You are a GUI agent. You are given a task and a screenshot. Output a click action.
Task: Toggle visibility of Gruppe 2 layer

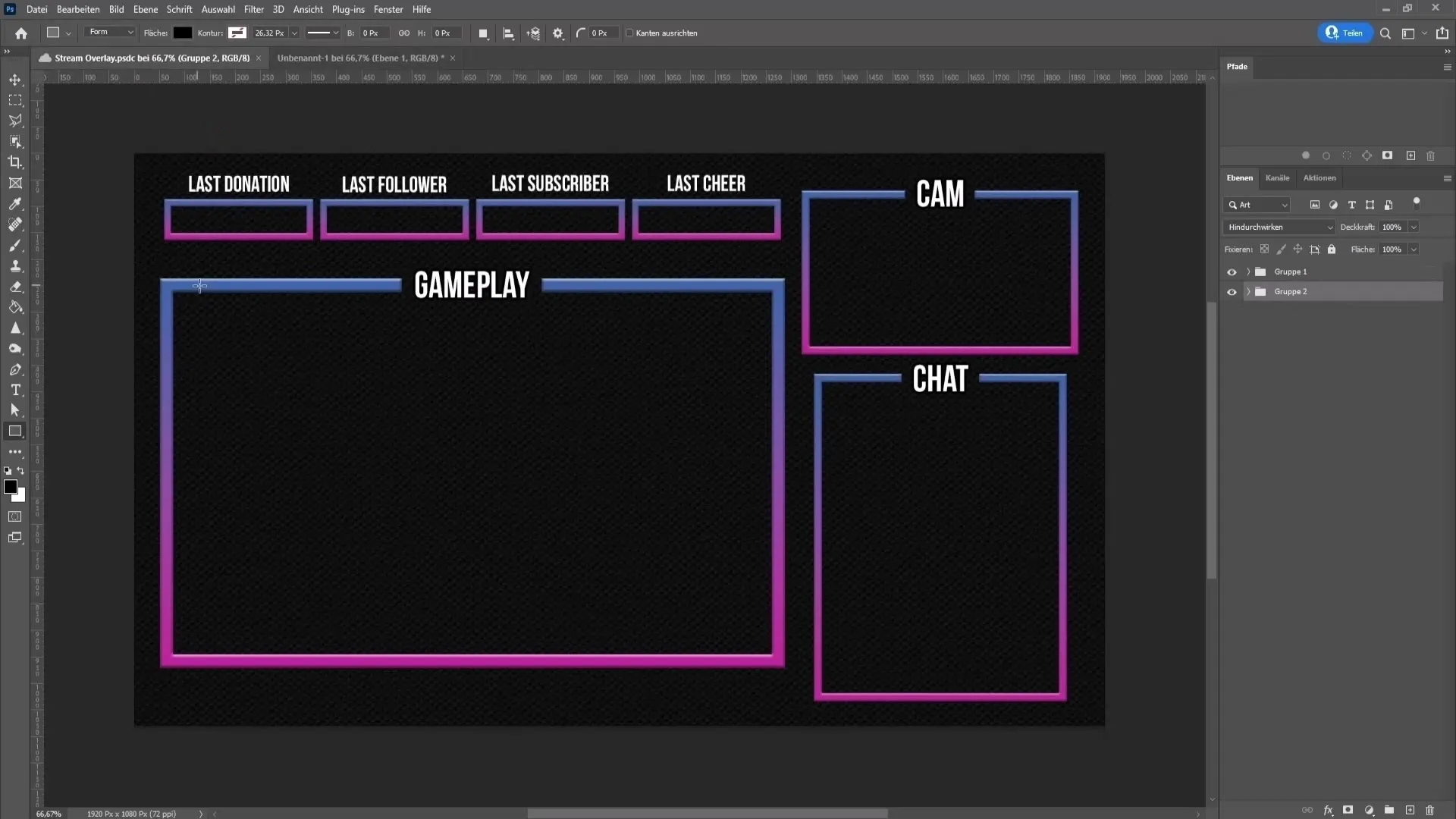tap(1231, 291)
